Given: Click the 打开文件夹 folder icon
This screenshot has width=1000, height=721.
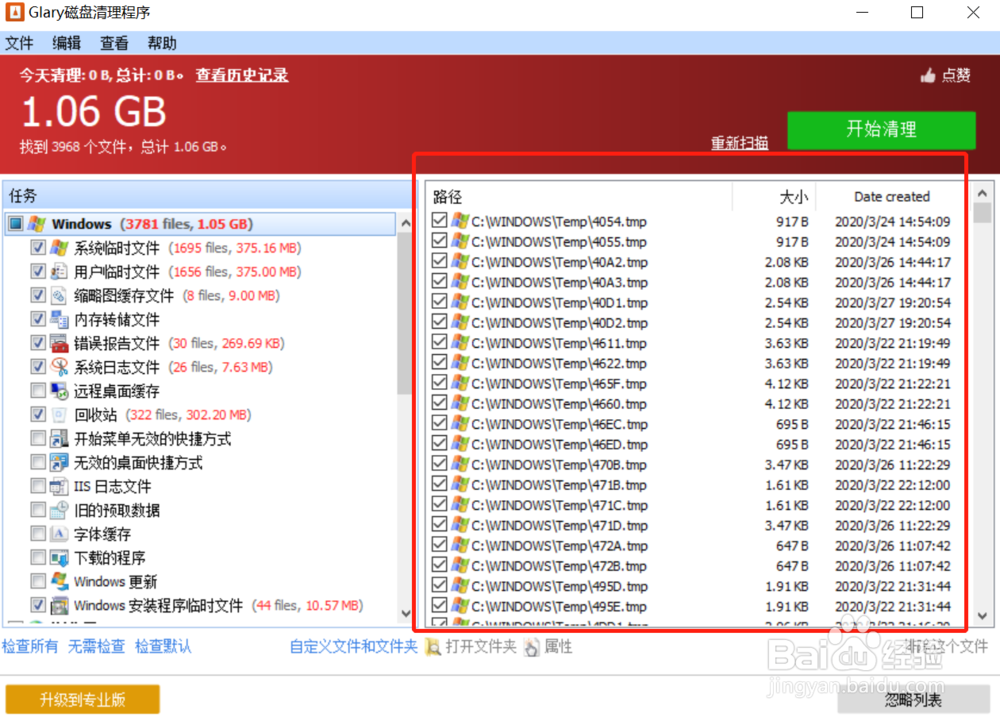Looking at the screenshot, I should 433,648.
